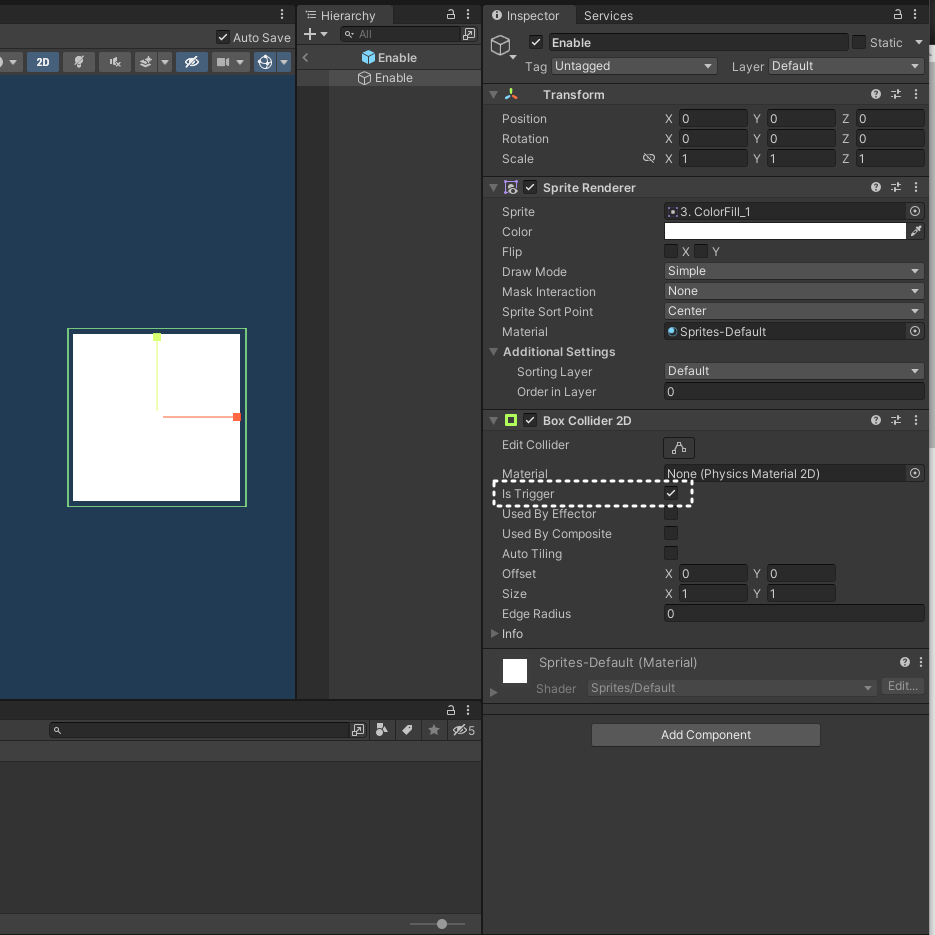Image resolution: width=935 pixels, height=935 pixels.
Task: Lock the Hierarchy panel
Action: [451, 14]
